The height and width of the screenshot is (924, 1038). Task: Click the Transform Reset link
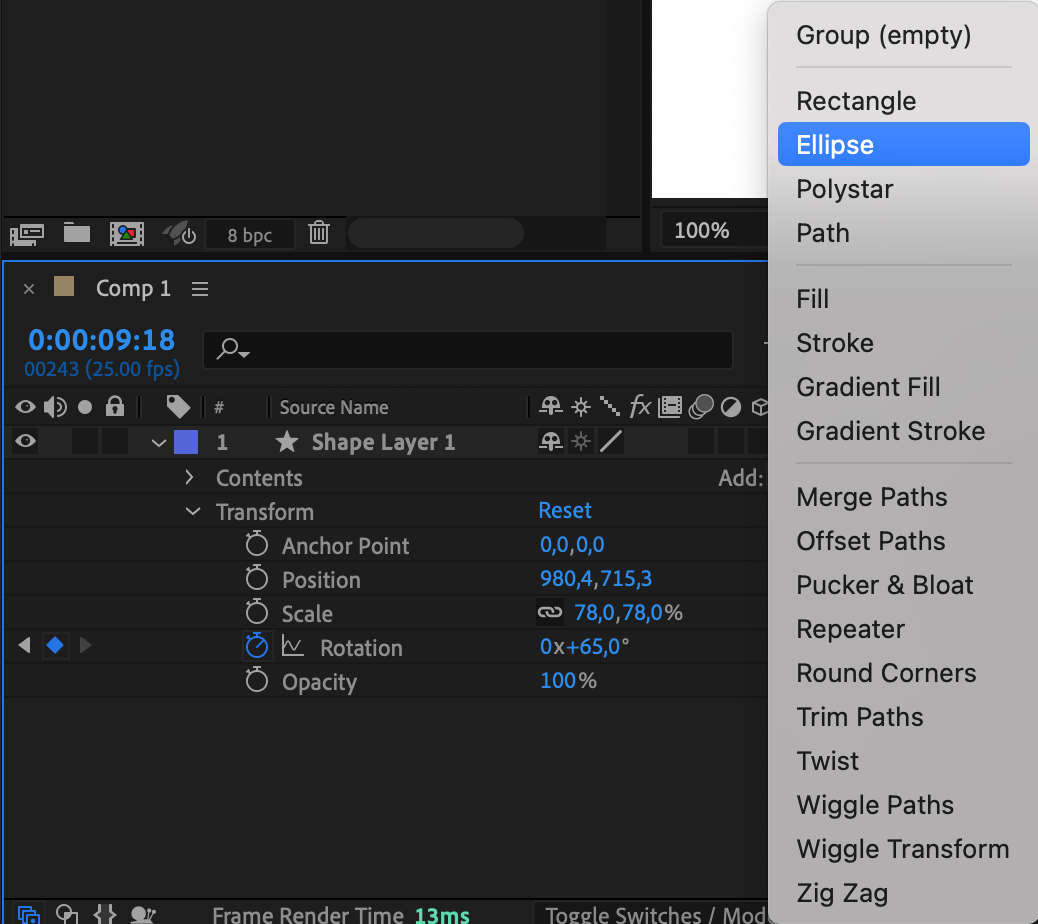(565, 511)
